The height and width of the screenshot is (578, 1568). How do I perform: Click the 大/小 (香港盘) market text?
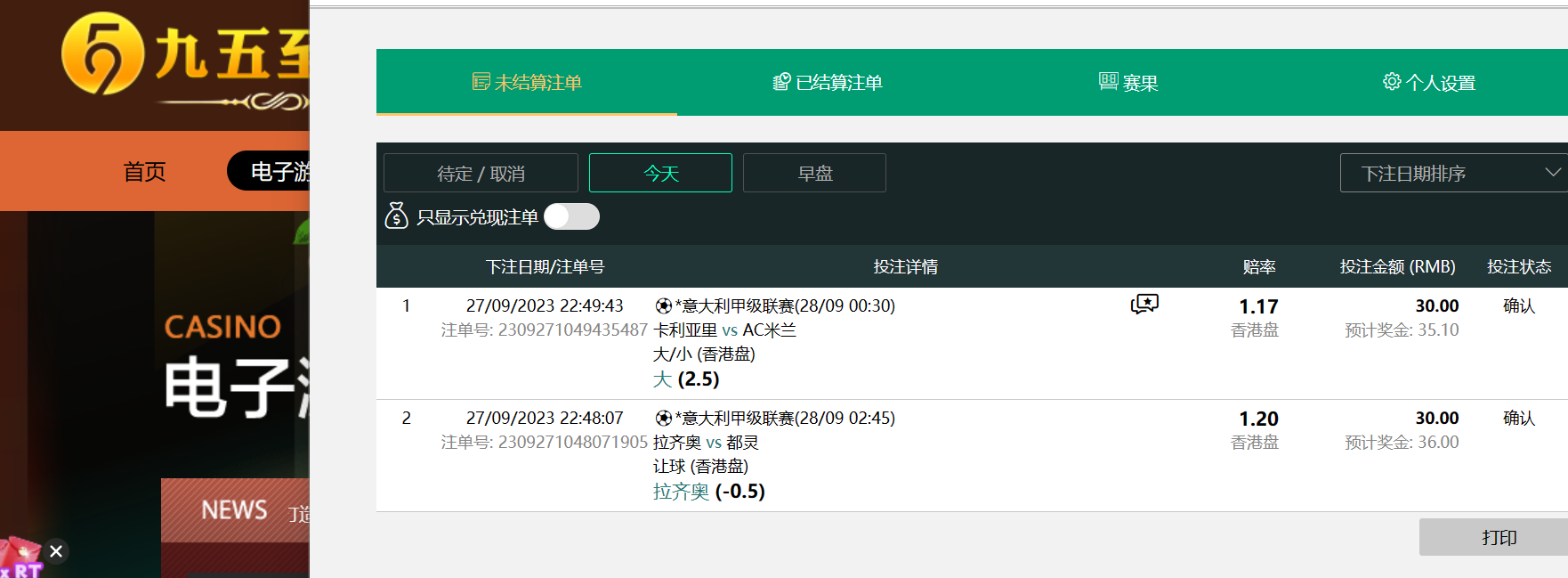click(x=704, y=354)
